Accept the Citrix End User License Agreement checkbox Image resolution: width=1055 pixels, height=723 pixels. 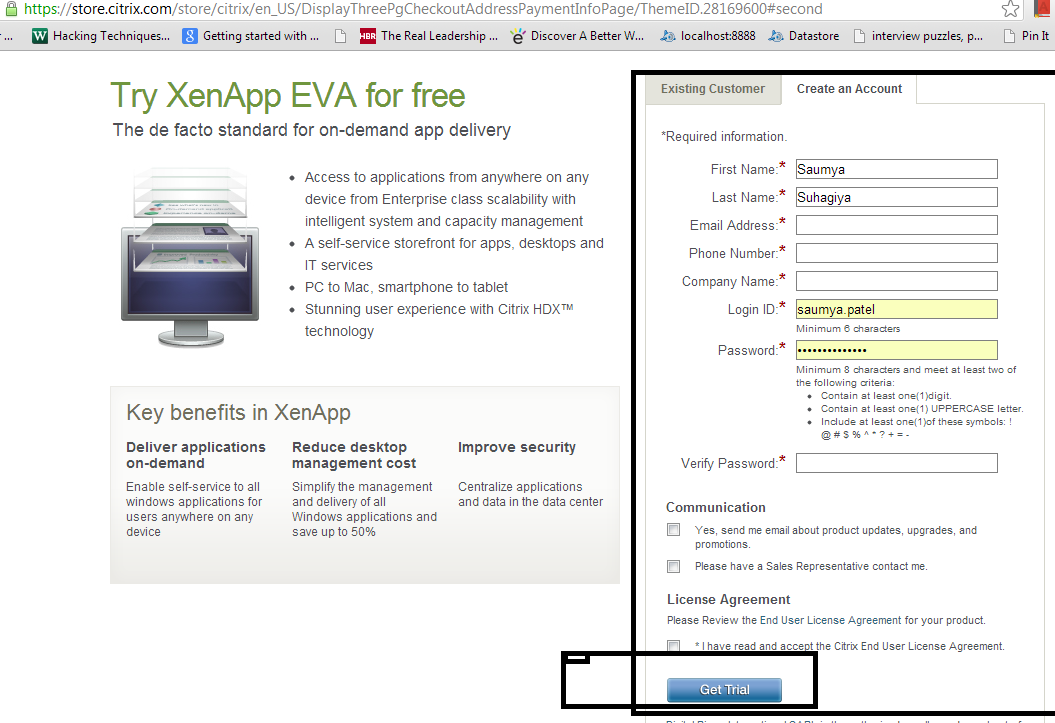pyautogui.click(x=674, y=646)
